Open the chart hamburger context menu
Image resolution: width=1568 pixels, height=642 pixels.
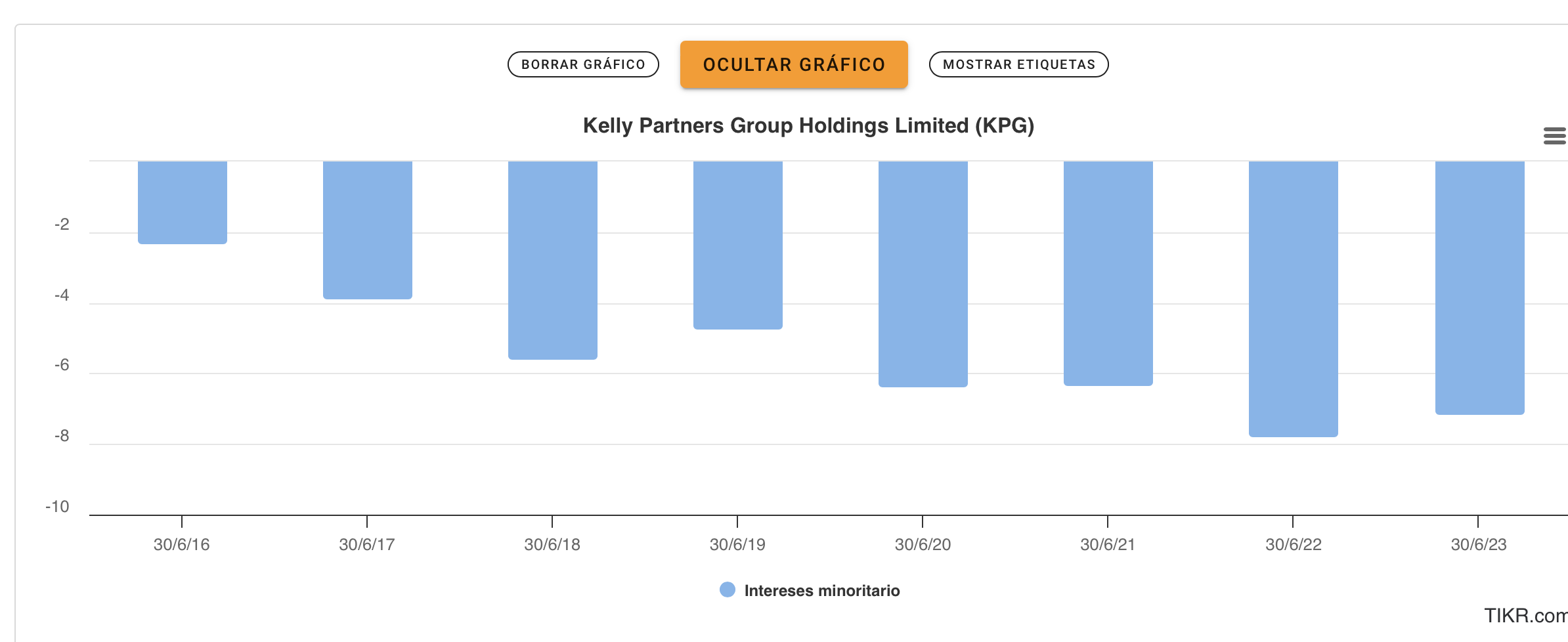pos(1554,136)
